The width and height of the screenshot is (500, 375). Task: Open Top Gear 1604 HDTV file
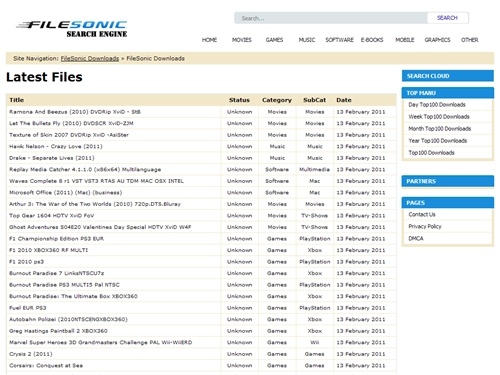[x=52, y=215]
